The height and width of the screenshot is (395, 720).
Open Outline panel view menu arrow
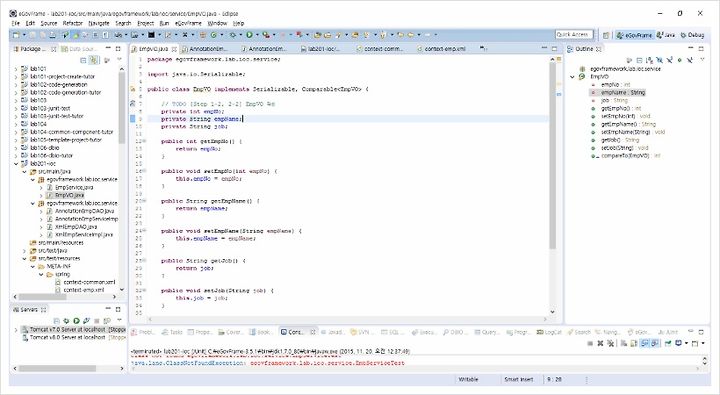(x=702, y=60)
